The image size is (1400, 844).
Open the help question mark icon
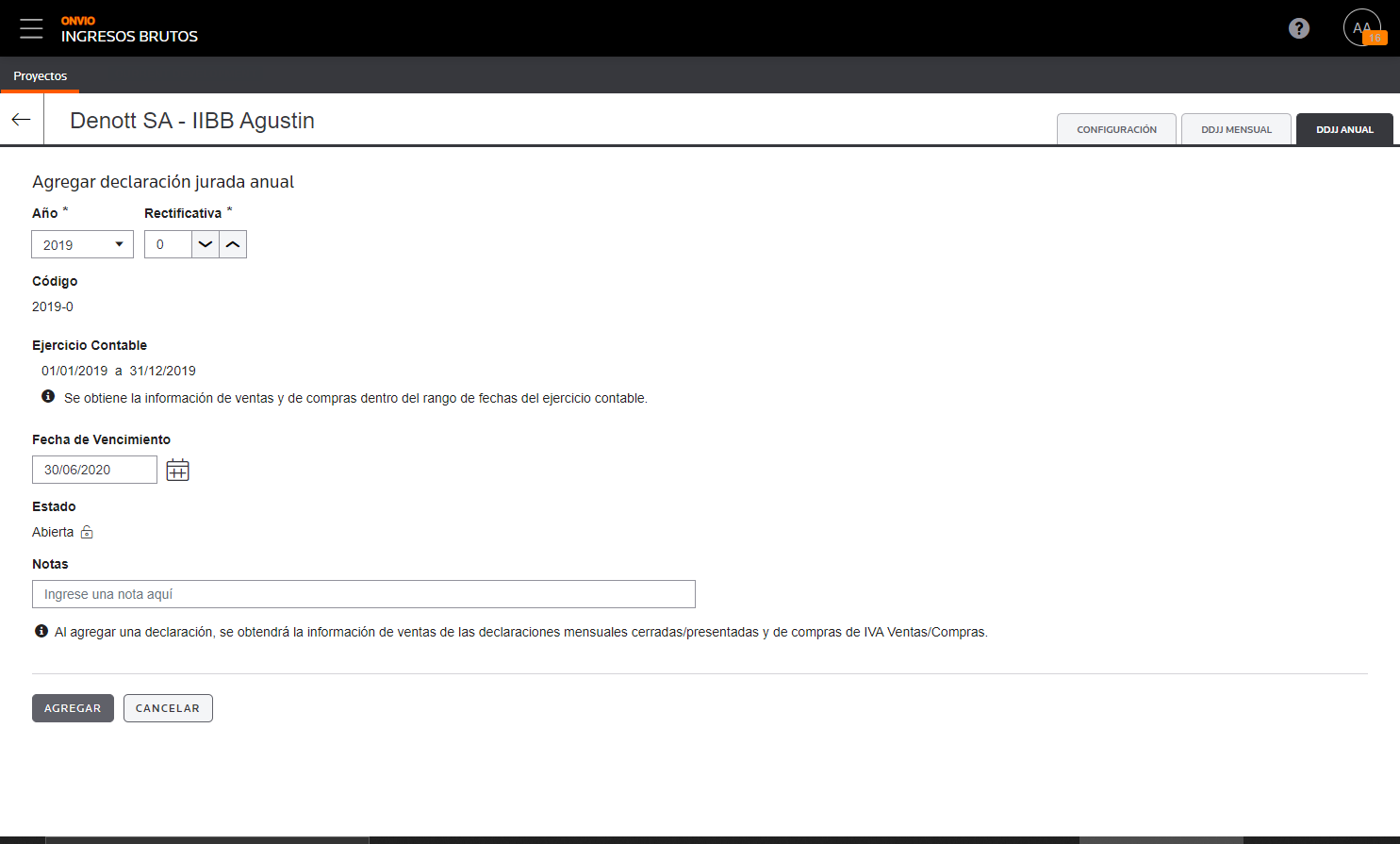pyautogui.click(x=1299, y=28)
